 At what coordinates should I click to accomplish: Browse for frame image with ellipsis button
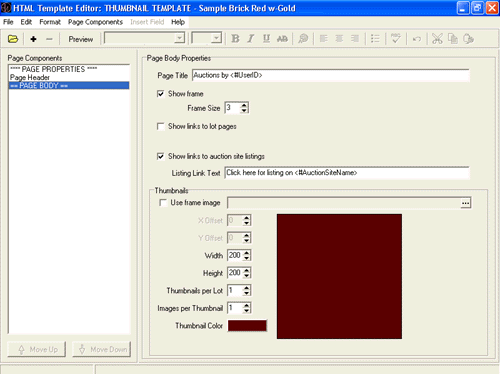[465, 203]
